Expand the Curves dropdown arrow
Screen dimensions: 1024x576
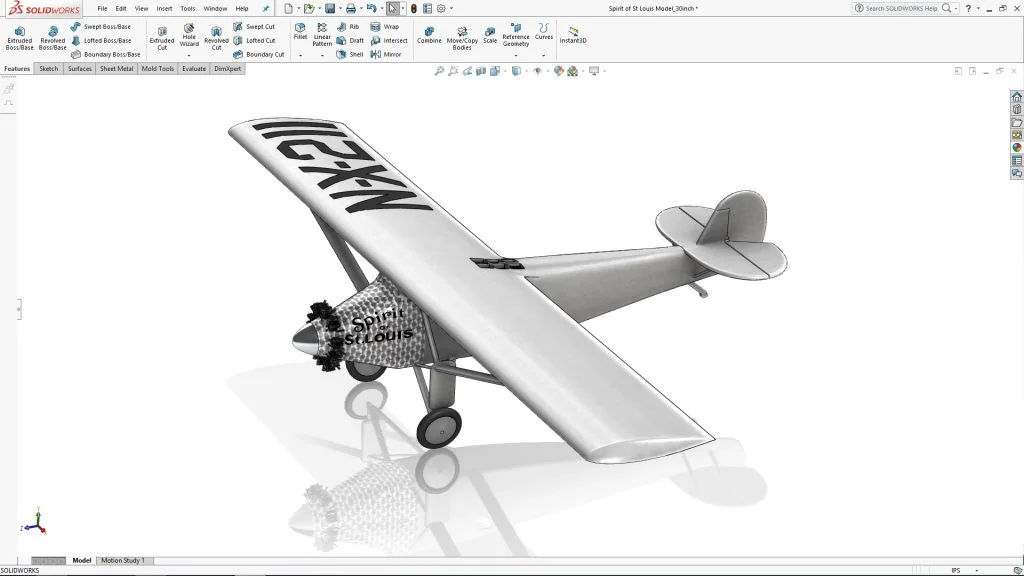543,55
